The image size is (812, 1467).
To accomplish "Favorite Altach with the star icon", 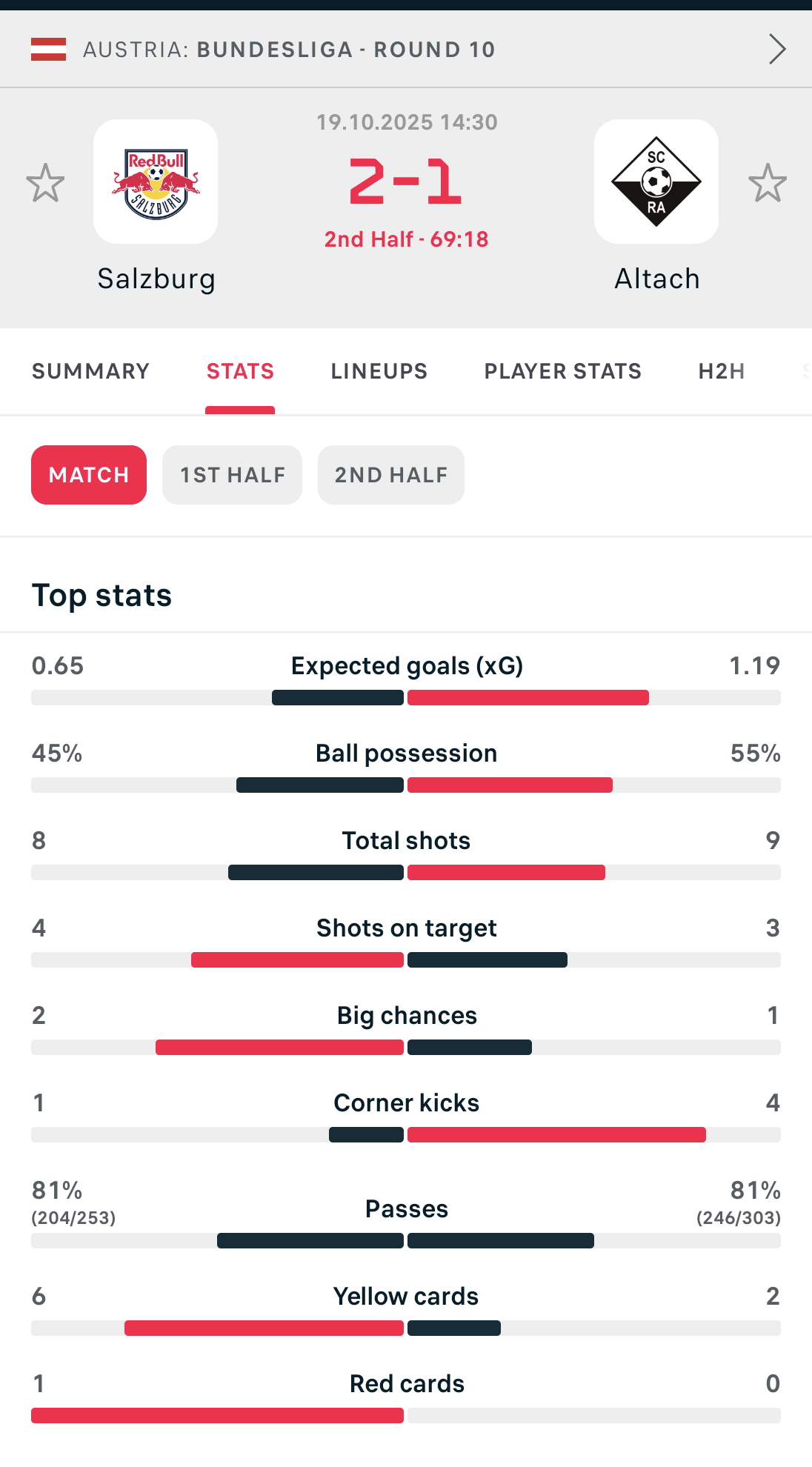I will point(767,183).
